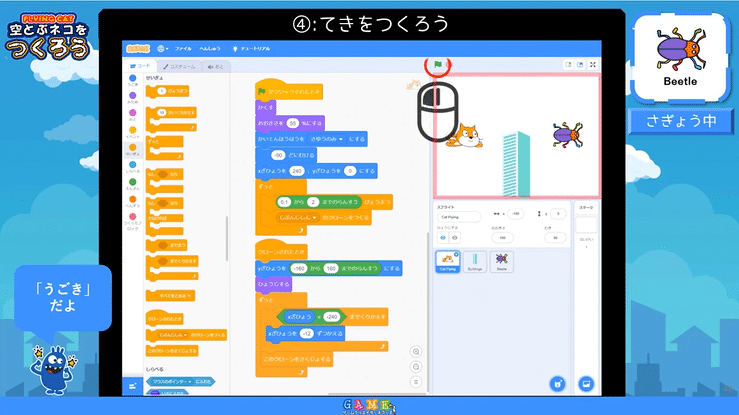Select the orange せいぎょ block category
Screen dimensions: 739x415
(133, 149)
